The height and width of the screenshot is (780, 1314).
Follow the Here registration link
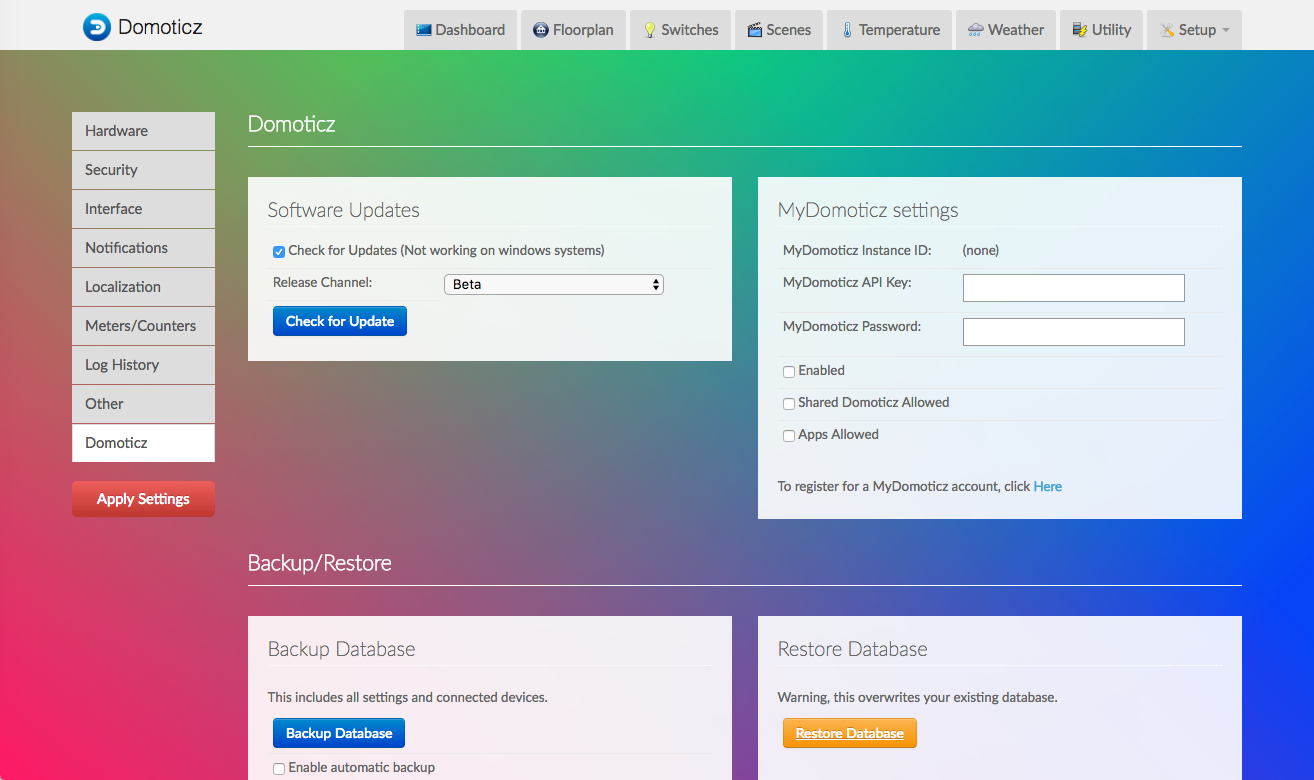click(1048, 486)
